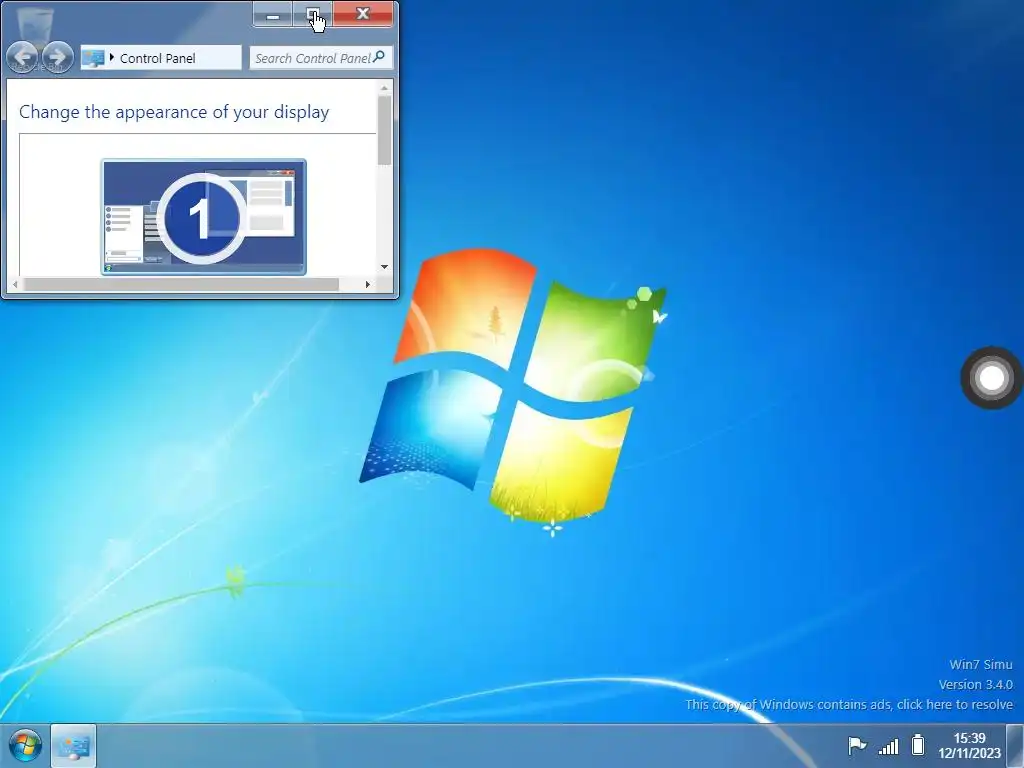Viewport: 1024px width, 768px height.
Task: Click the horizontal scrollbar right arrow
Action: coord(368,284)
